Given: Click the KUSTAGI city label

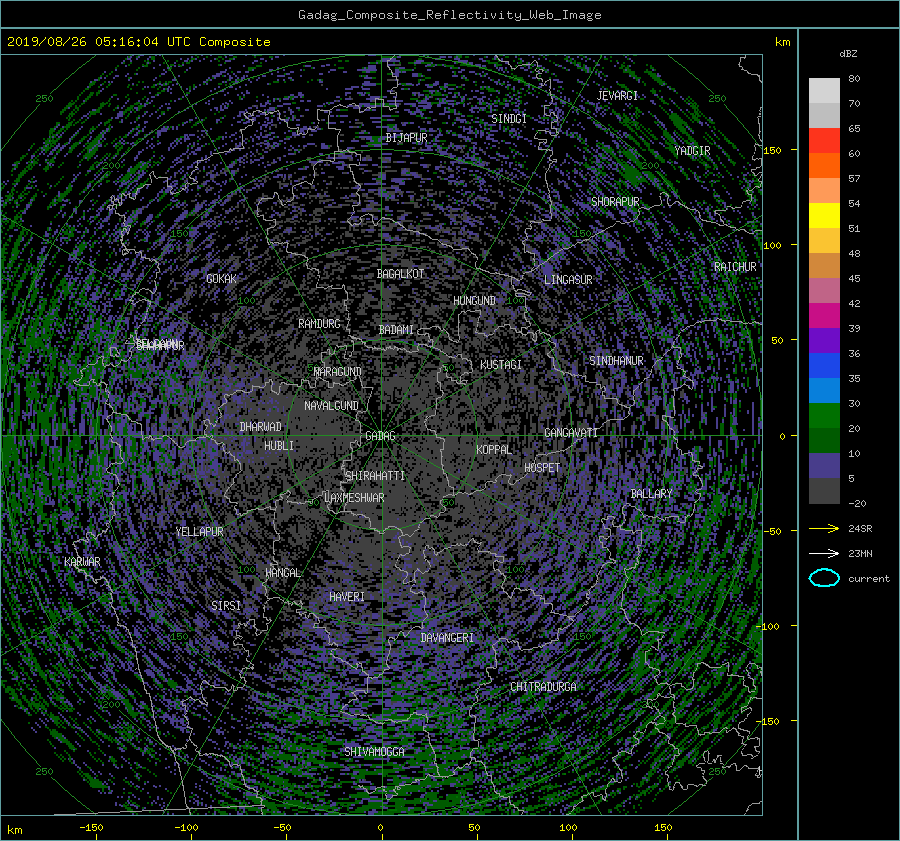Looking at the screenshot, I should [501, 365].
